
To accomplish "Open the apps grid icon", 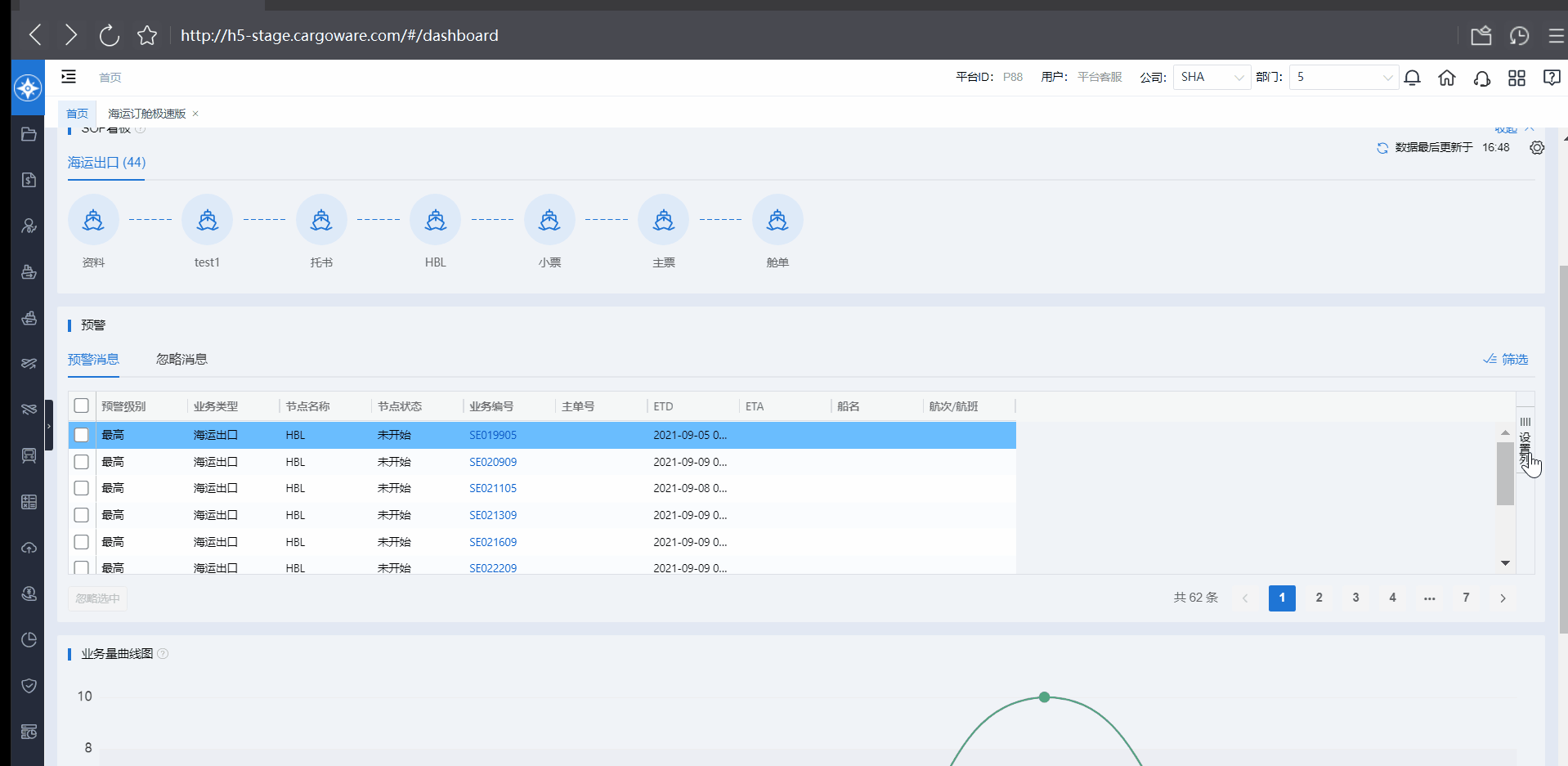I will coord(1516,78).
